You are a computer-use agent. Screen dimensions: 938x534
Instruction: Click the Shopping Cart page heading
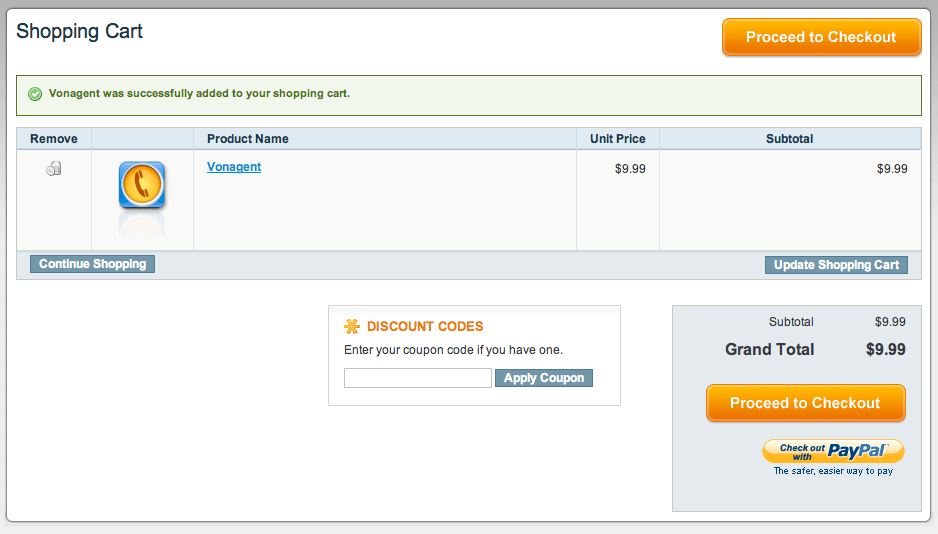tap(80, 31)
